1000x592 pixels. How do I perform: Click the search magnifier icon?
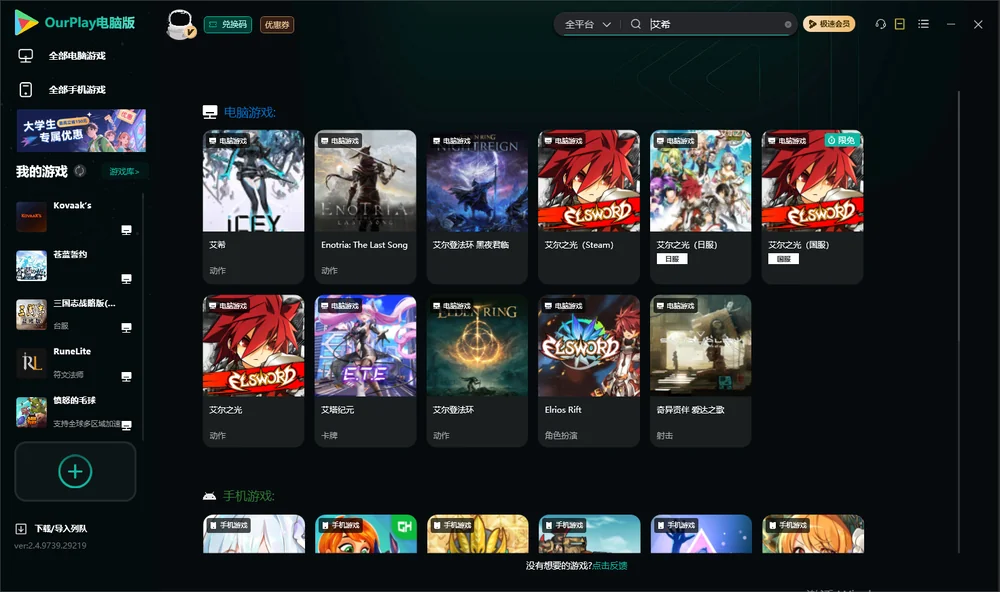click(636, 24)
